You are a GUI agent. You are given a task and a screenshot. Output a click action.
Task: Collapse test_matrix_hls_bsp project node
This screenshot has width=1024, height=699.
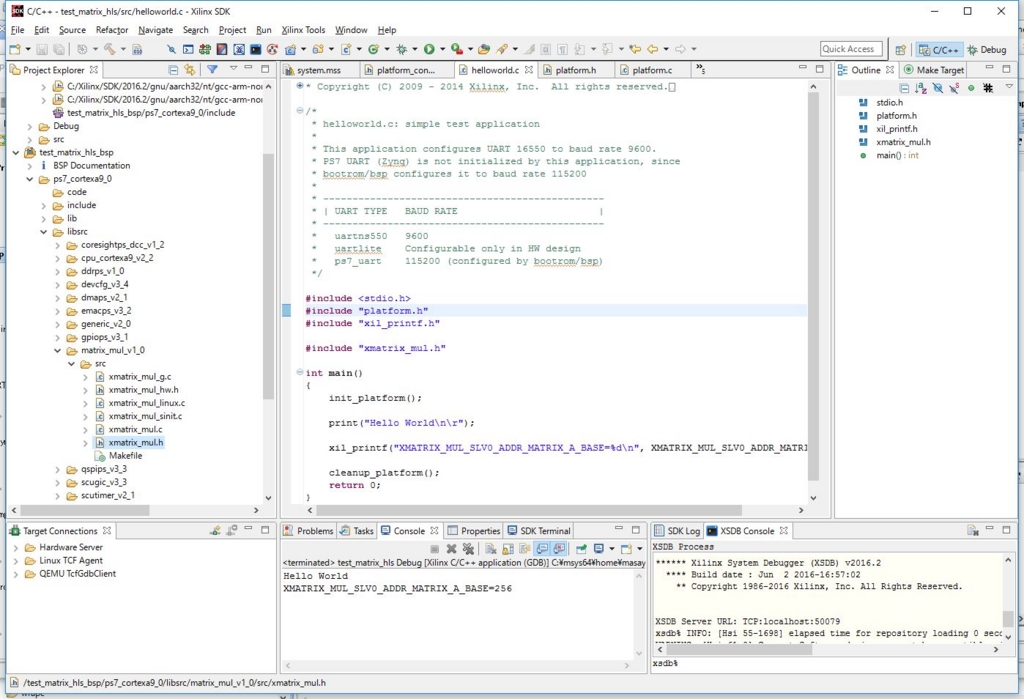coord(16,152)
